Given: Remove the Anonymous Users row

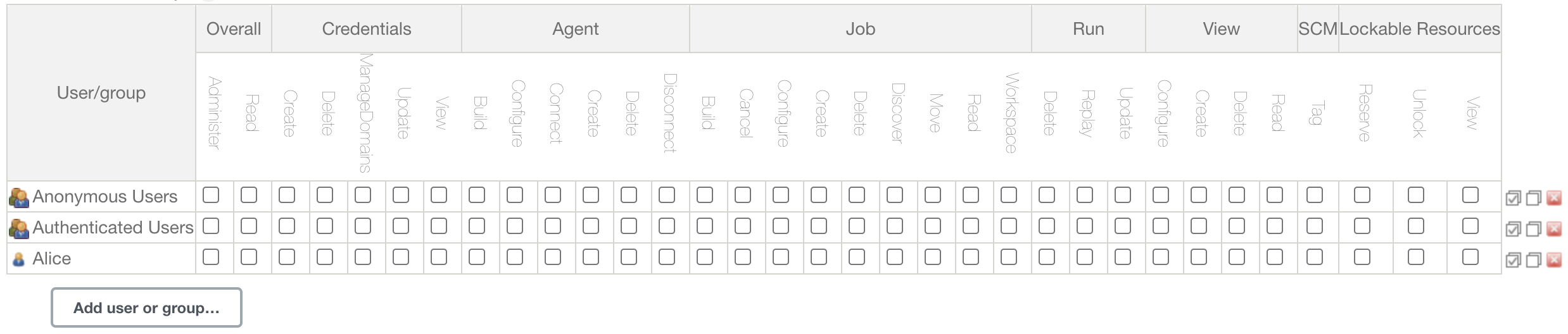Looking at the screenshot, I should click(1554, 198).
